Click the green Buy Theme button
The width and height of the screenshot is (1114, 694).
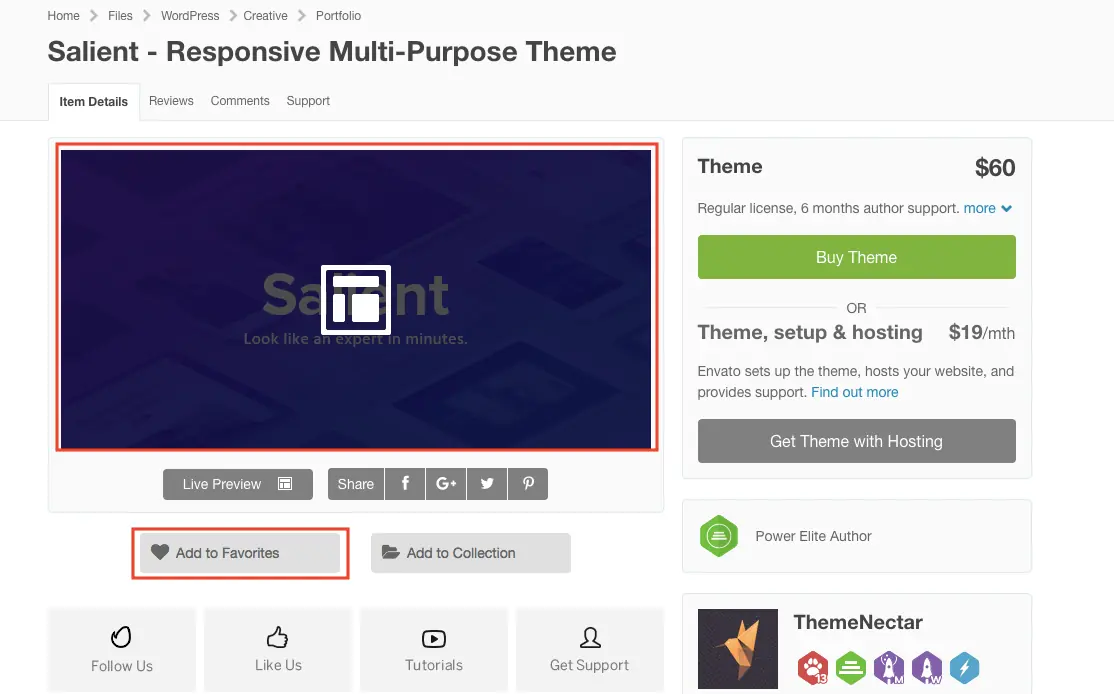pyautogui.click(x=856, y=257)
